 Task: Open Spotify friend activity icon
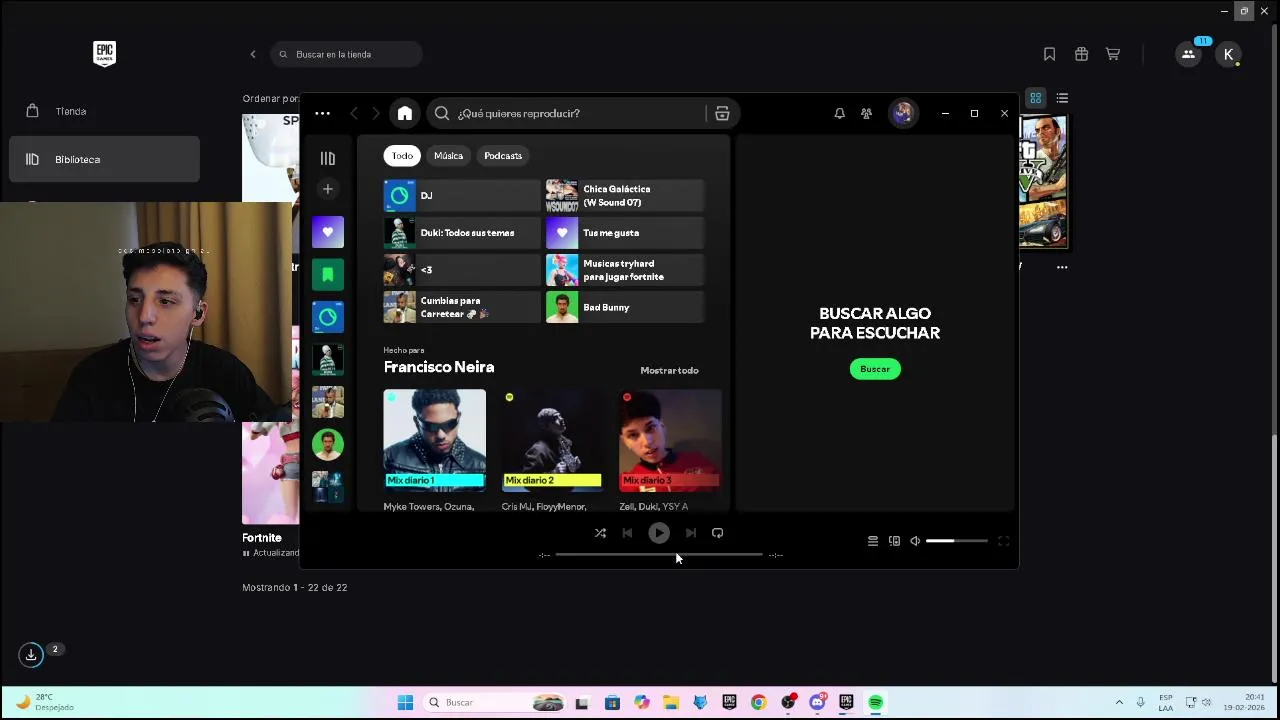click(866, 113)
